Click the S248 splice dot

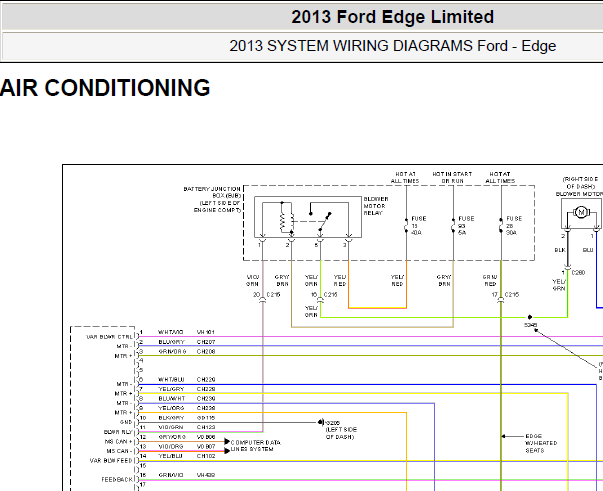[530, 317]
